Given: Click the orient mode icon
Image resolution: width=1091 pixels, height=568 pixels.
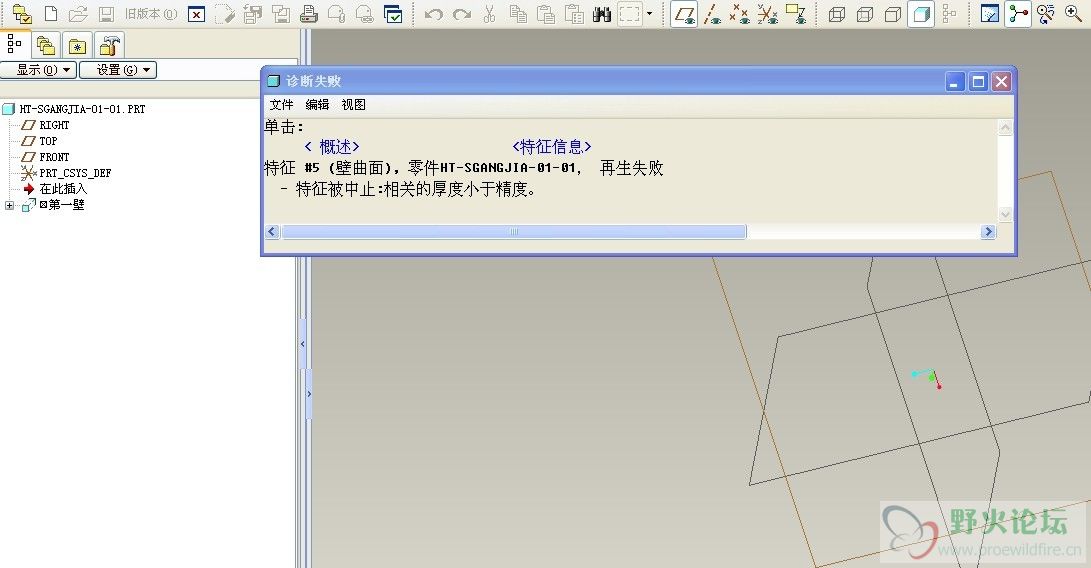Looking at the screenshot, I should [1046, 14].
